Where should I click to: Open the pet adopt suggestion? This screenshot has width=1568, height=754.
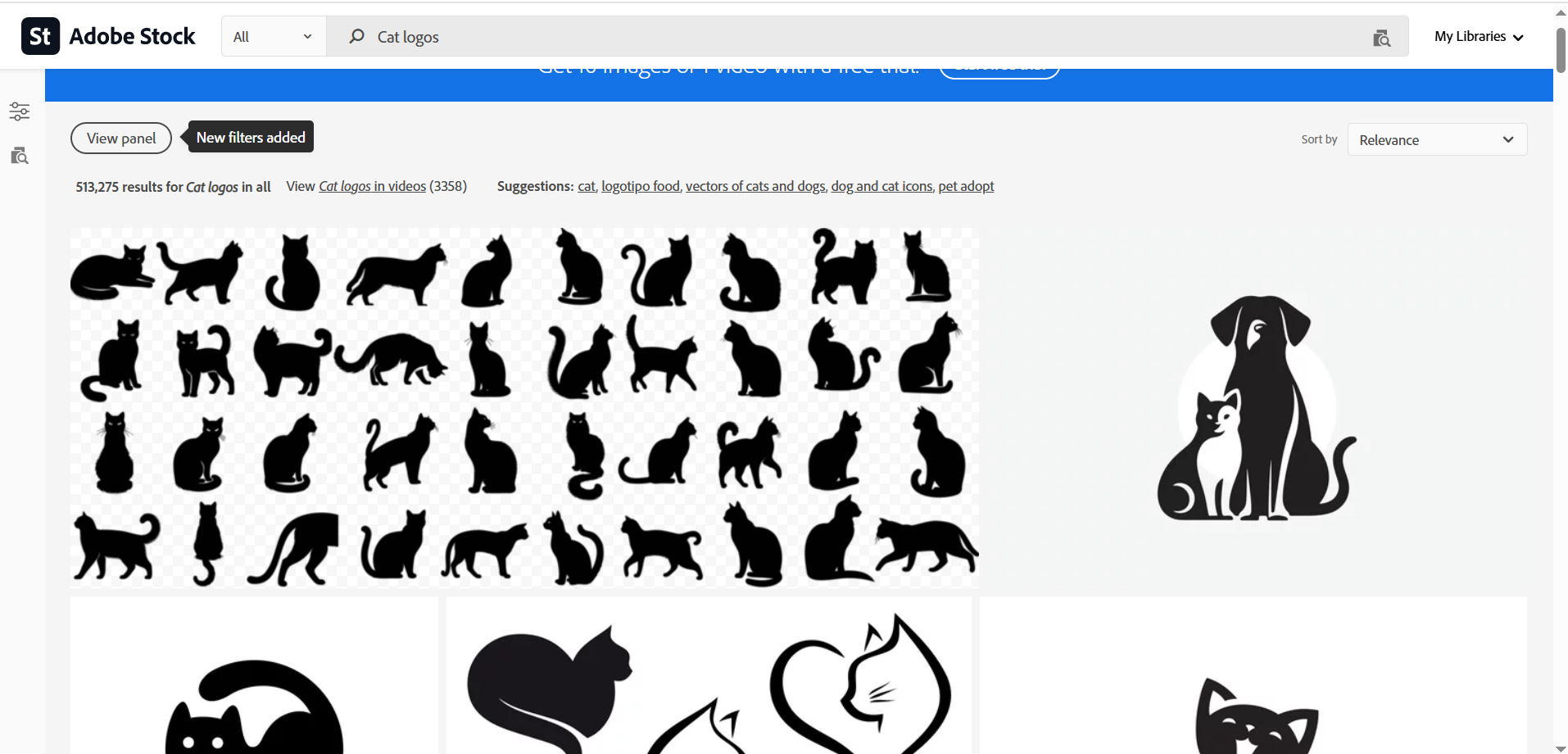point(966,186)
